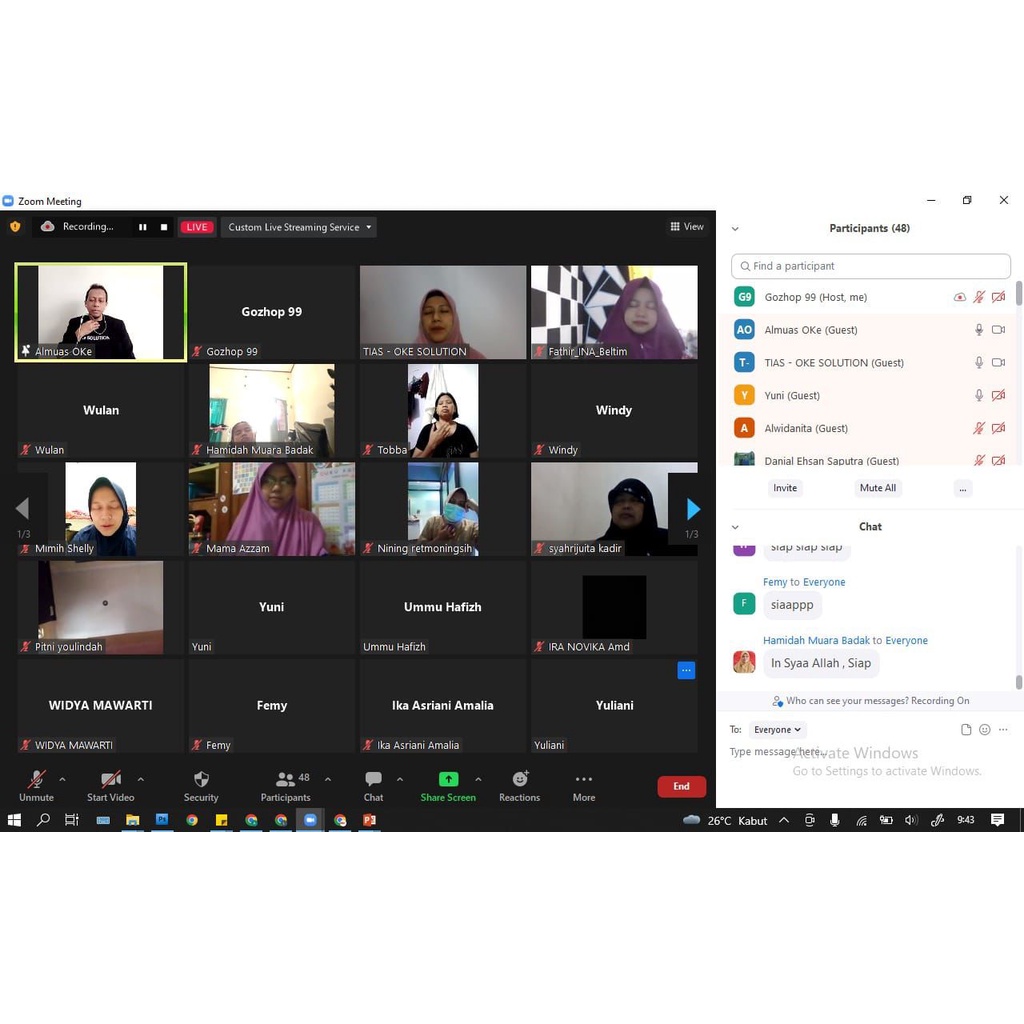Click the chat file attachment icon
1024x1024 pixels.
point(966,730)
